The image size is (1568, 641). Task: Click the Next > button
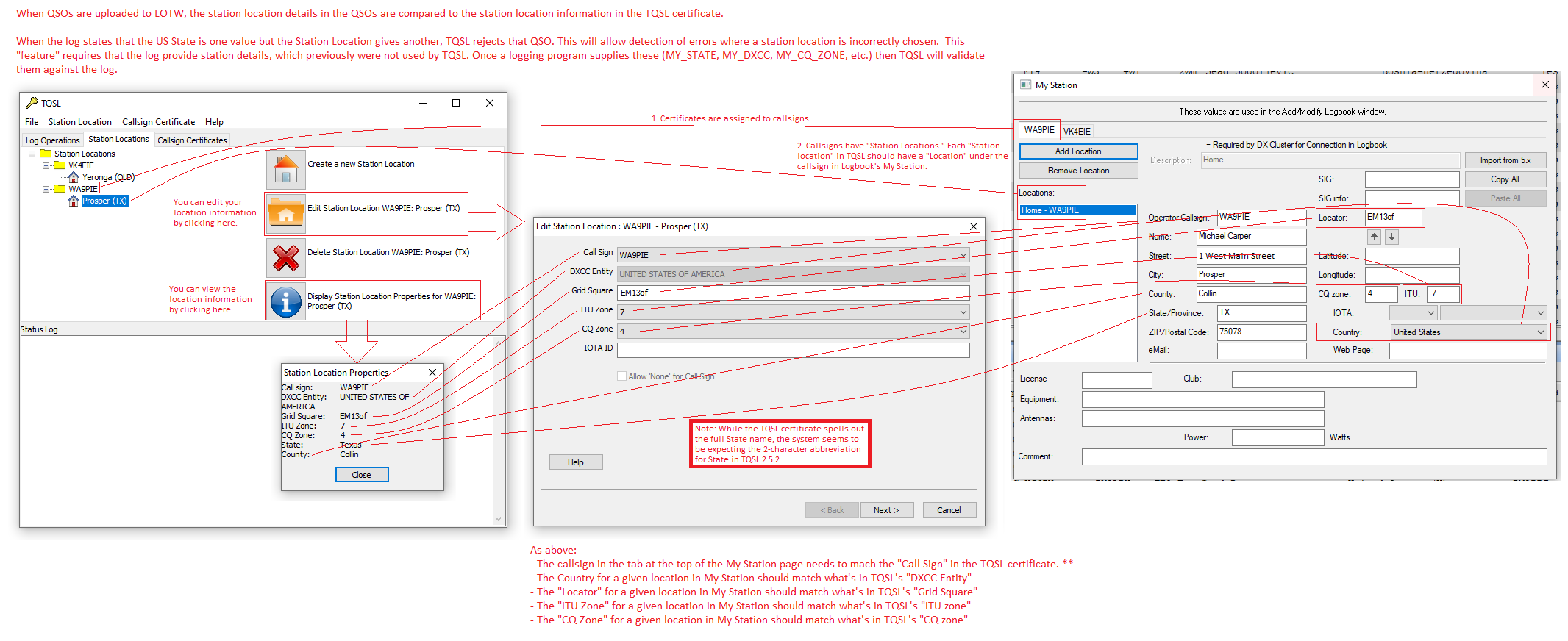[886, 510]
